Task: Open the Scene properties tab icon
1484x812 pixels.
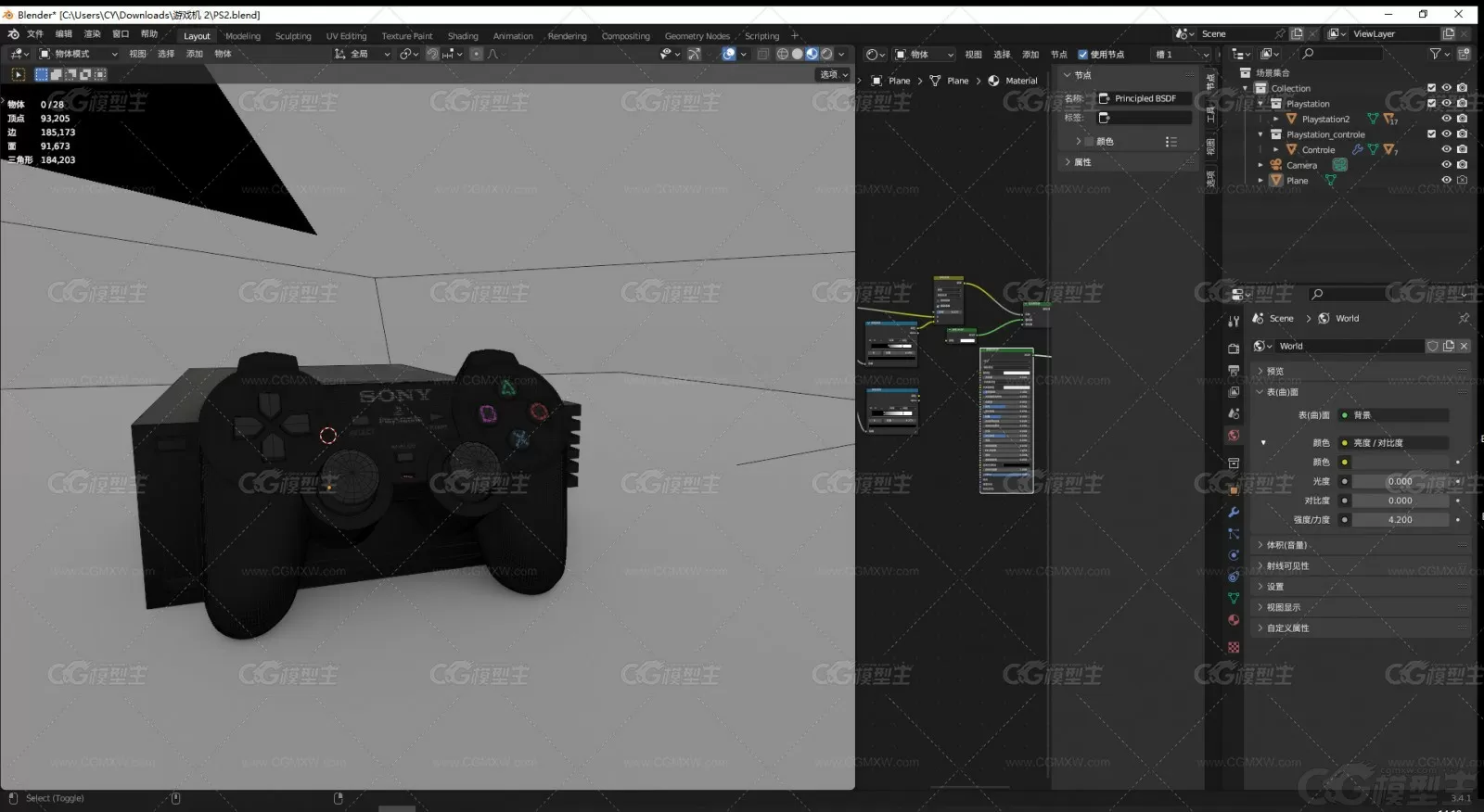Action: point(1234,413)
